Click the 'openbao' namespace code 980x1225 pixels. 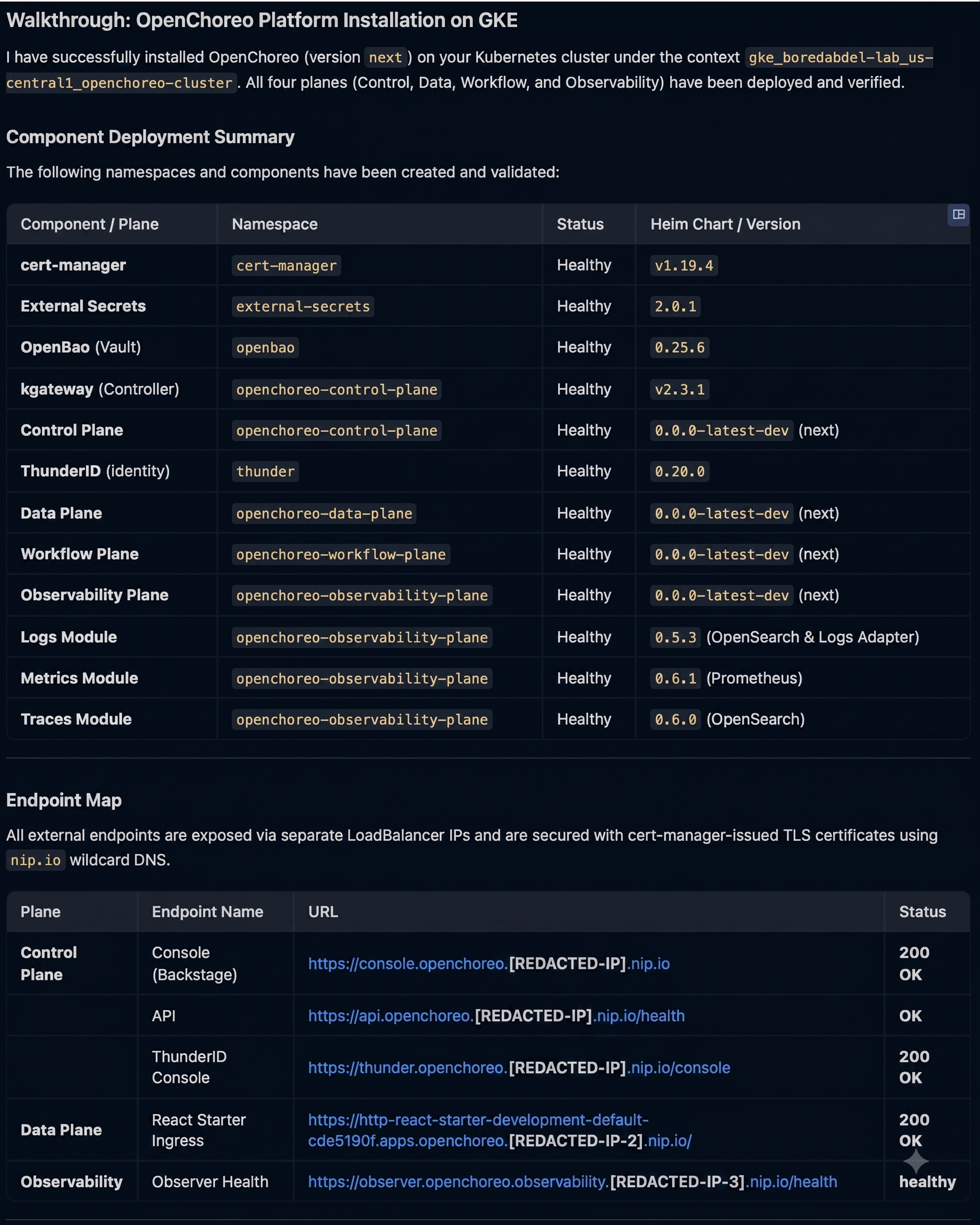click(265, 347)
